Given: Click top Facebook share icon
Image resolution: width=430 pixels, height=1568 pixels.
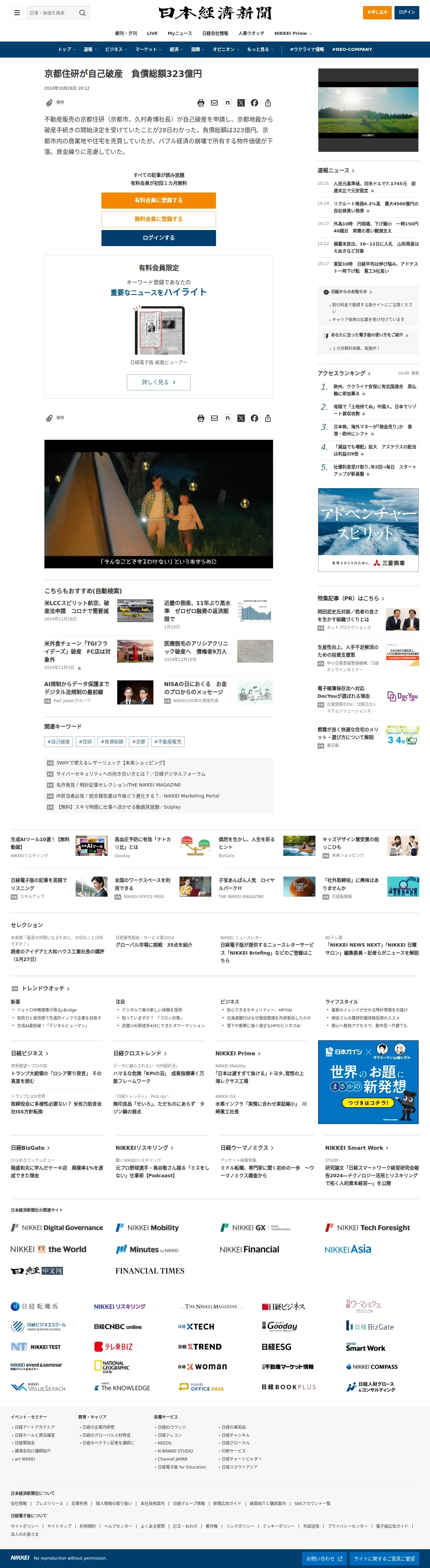Looking at the screenshot, I should click(255, 103).
